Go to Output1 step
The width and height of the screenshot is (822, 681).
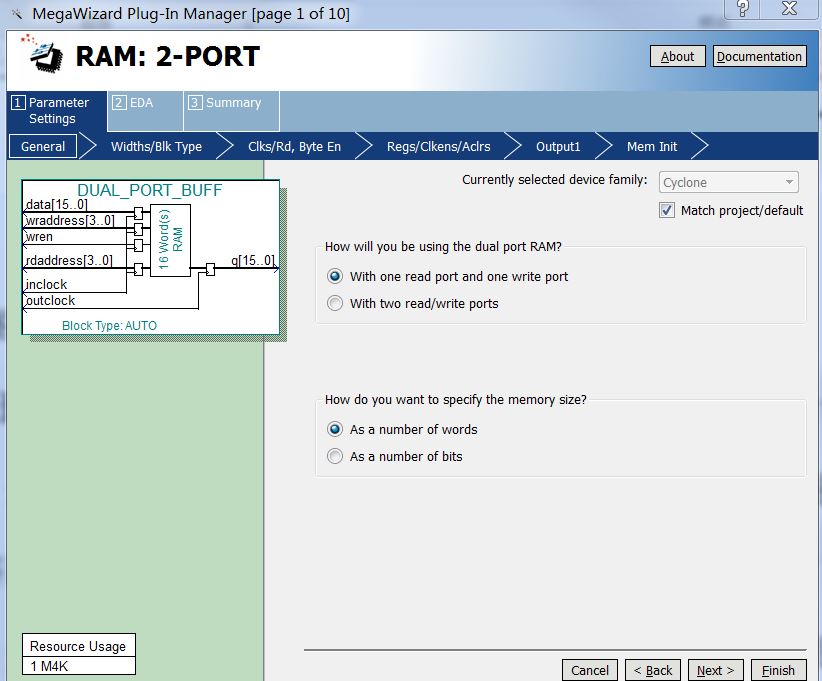558,146
